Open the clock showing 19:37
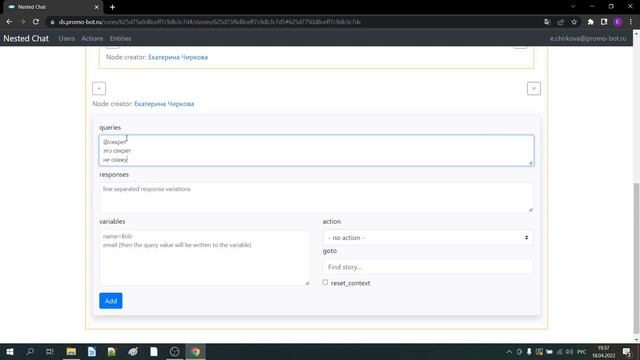Screen dimensions: 640x360 click(603, 351)
